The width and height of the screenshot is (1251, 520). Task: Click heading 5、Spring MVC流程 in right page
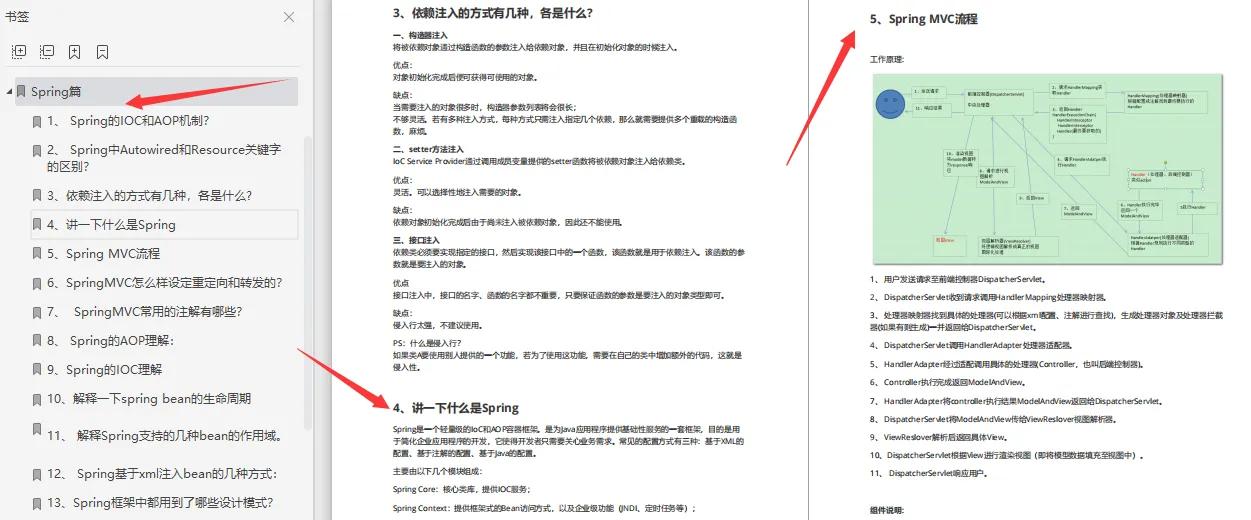point(923,19)
